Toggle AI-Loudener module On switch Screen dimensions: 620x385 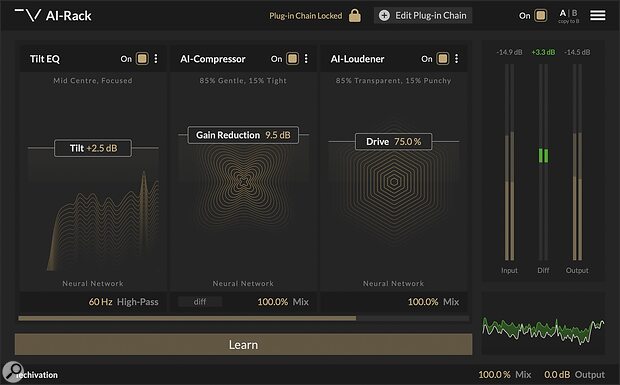[x=442, y=59]
